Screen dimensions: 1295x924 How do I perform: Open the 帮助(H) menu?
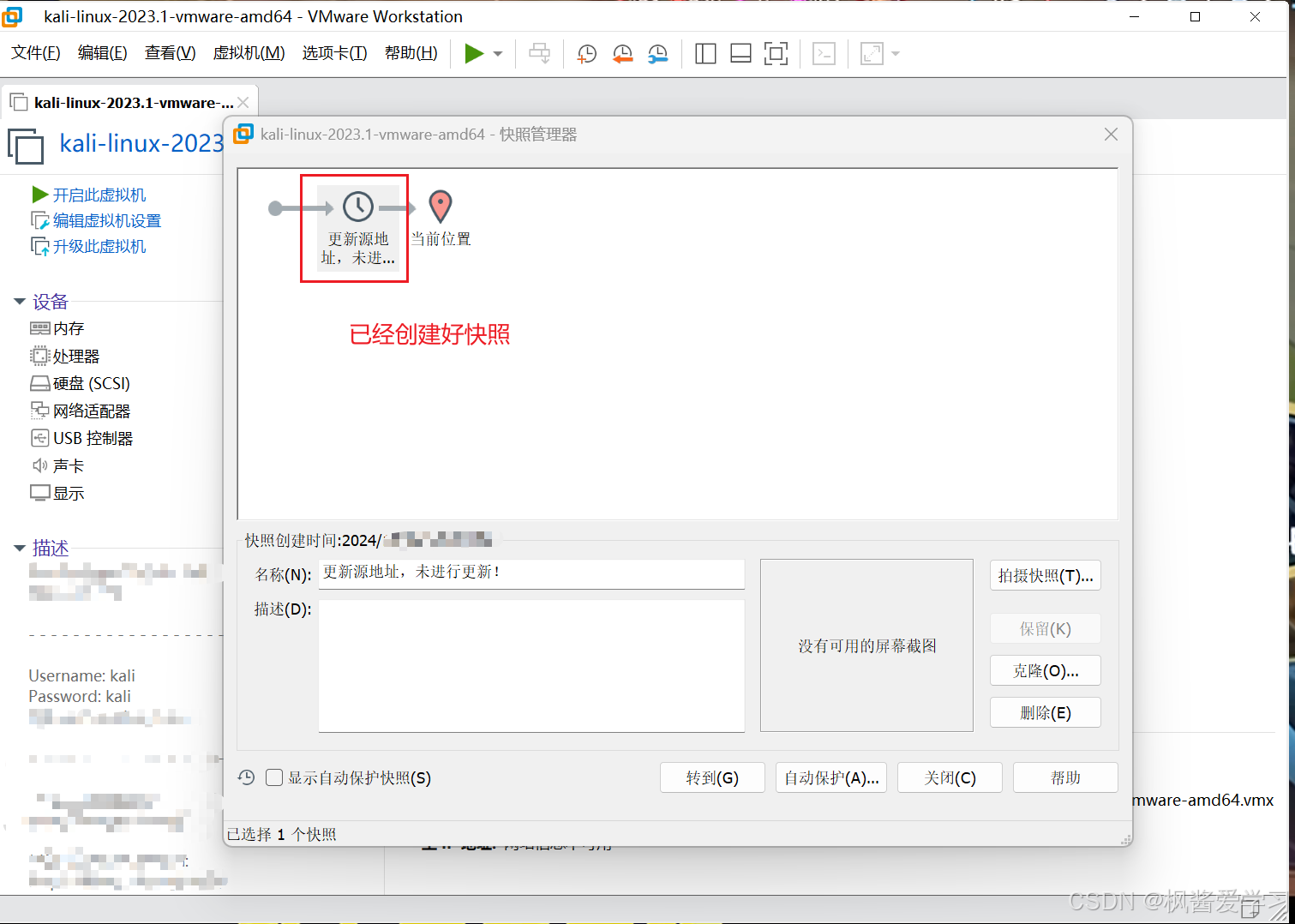coord(411,53)
